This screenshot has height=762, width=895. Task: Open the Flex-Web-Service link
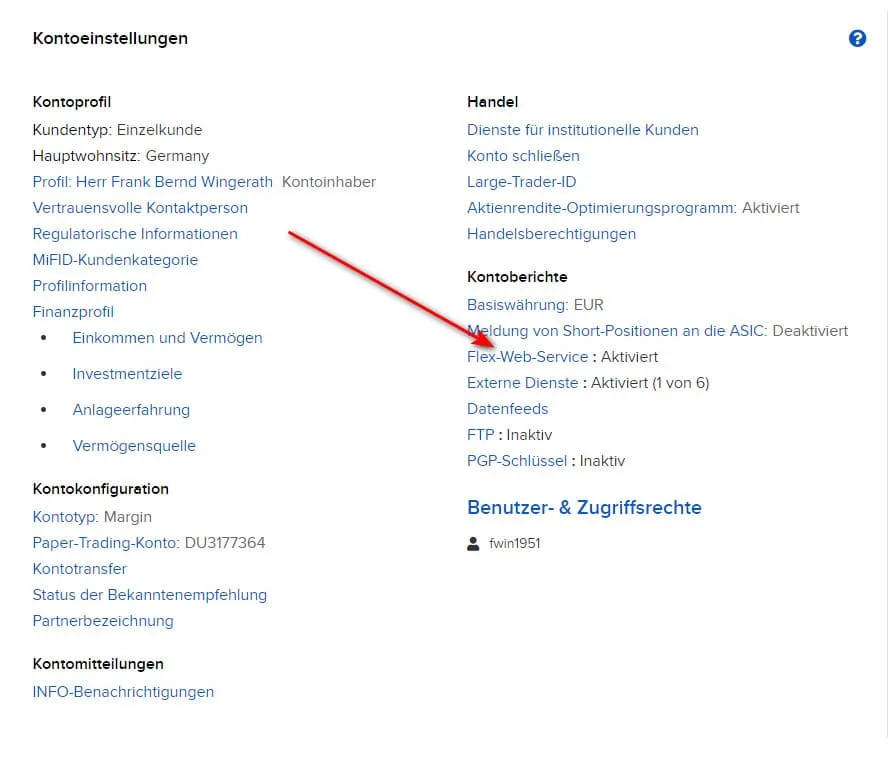(x=527, y=357)
